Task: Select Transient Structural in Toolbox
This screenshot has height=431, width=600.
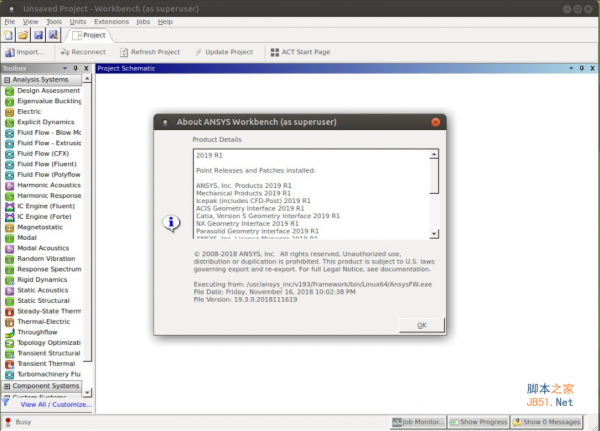Action: click(49, 353)
